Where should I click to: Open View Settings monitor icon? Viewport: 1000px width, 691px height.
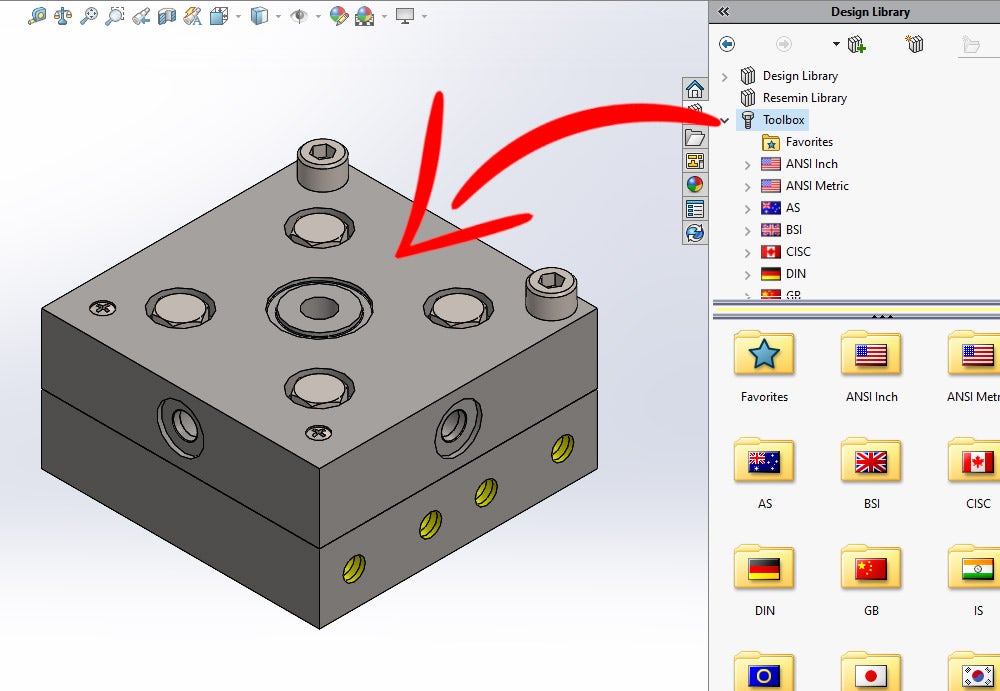pyautogui.click(x=405, y=16)
